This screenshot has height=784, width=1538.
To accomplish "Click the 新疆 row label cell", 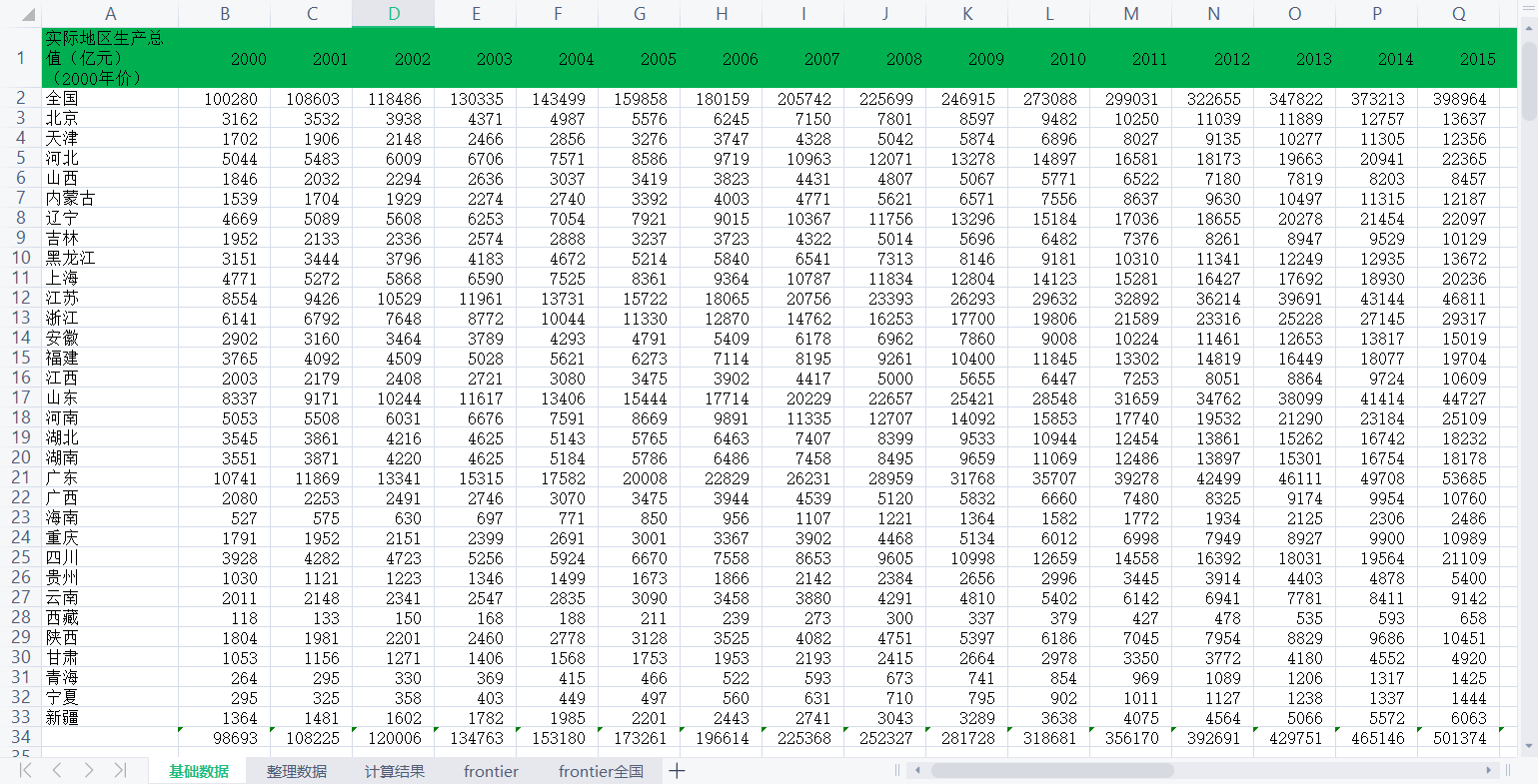I will tap(110, 717).
